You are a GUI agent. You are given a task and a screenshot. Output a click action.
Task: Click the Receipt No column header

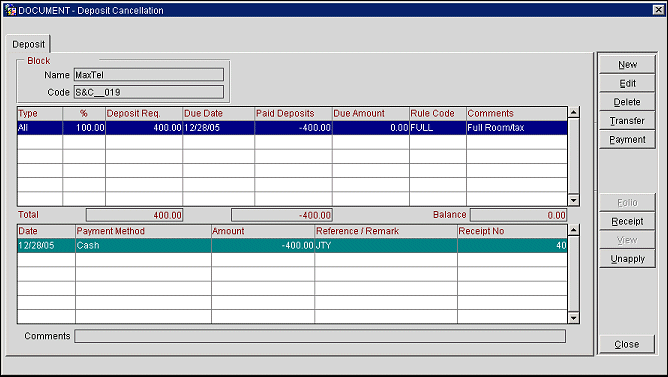point(513,231)
